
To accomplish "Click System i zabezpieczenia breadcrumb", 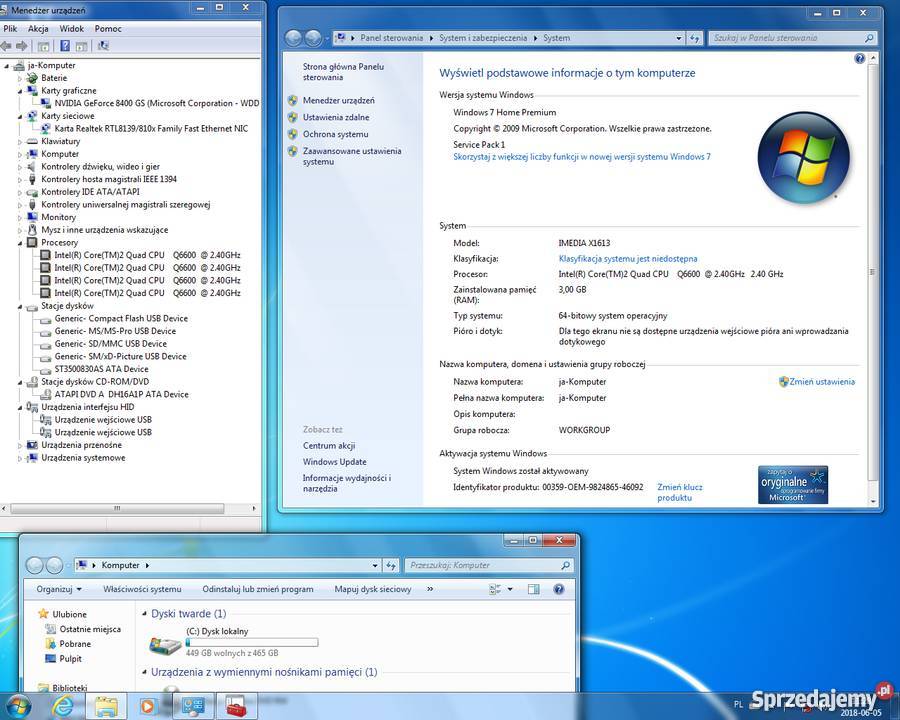I will click(483, 38).
